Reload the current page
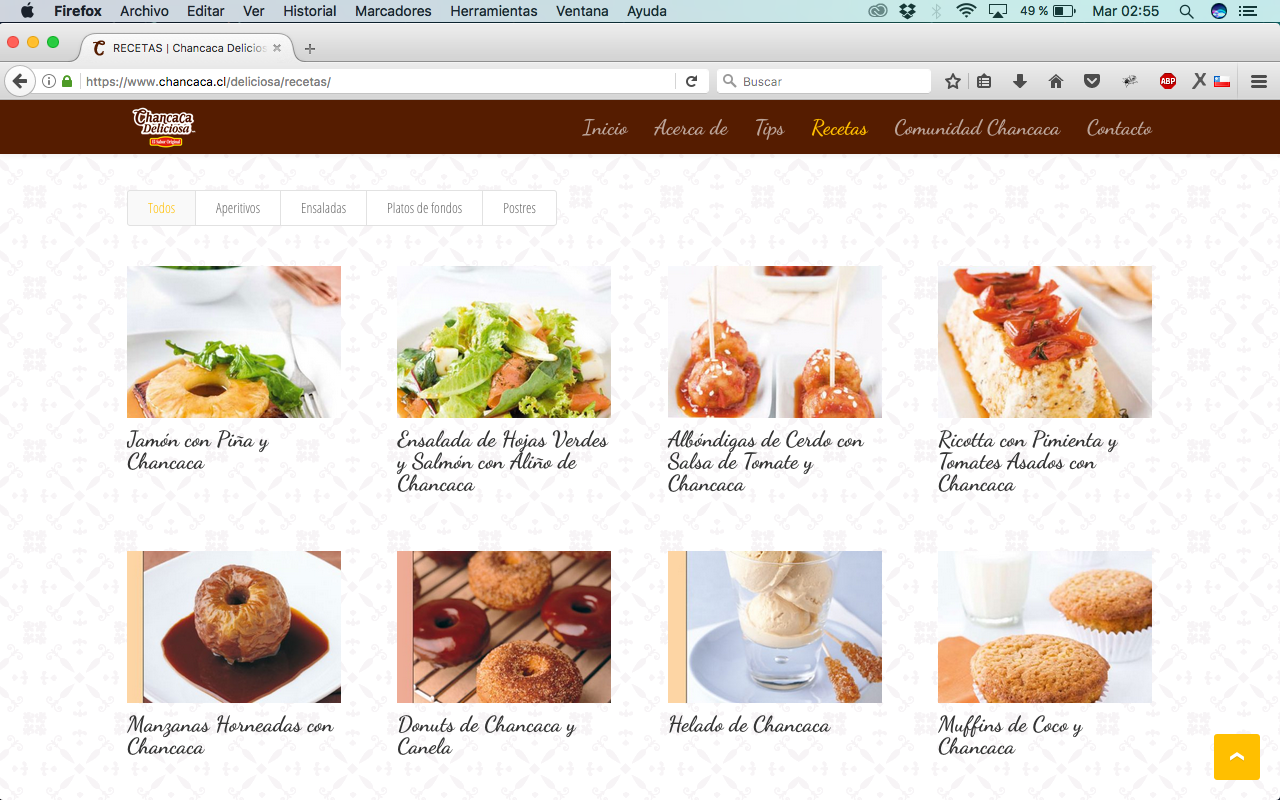Viewport: 1280px width, 800px height. [691, 81]
